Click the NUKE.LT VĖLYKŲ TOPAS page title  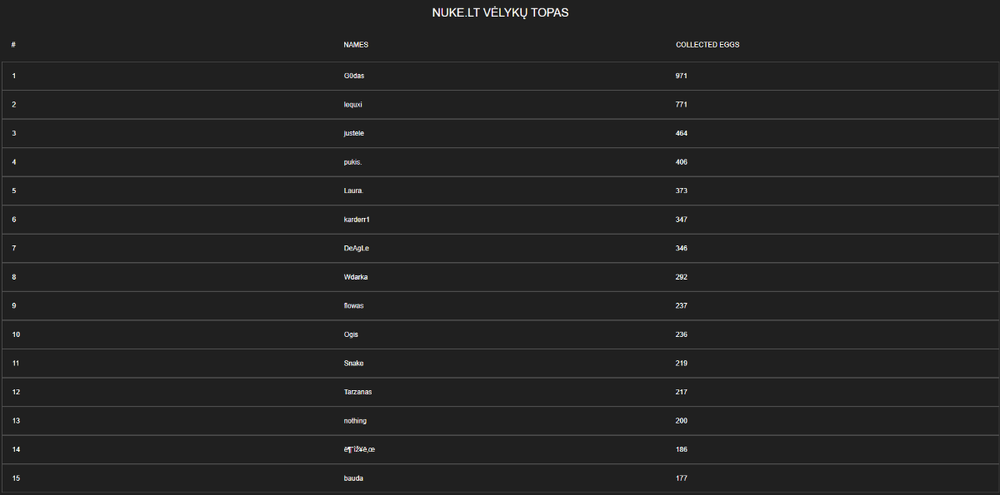point(500,13)
